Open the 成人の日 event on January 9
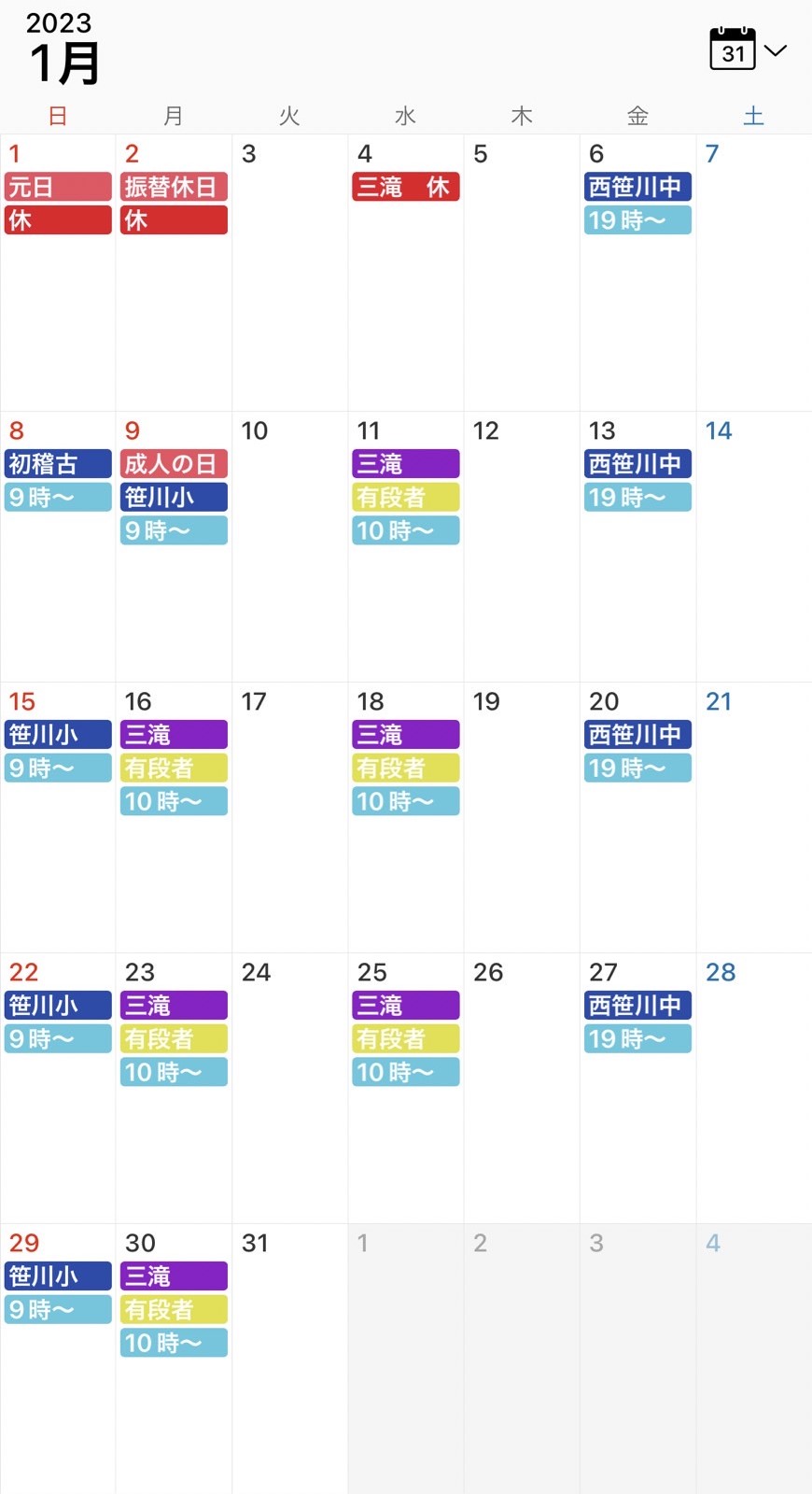This screenshot has height=1494, width=812. point(174,464)
